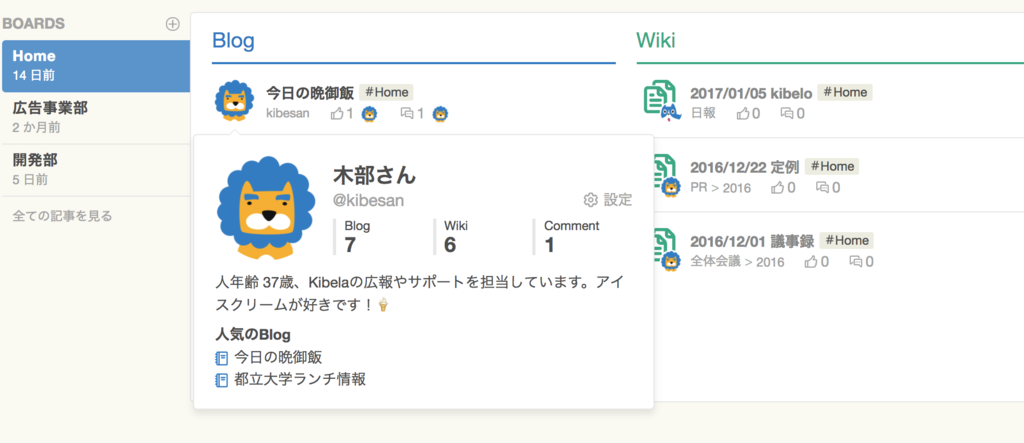
Task: Click kibesan author name under blog post
Action: (288, 114)
